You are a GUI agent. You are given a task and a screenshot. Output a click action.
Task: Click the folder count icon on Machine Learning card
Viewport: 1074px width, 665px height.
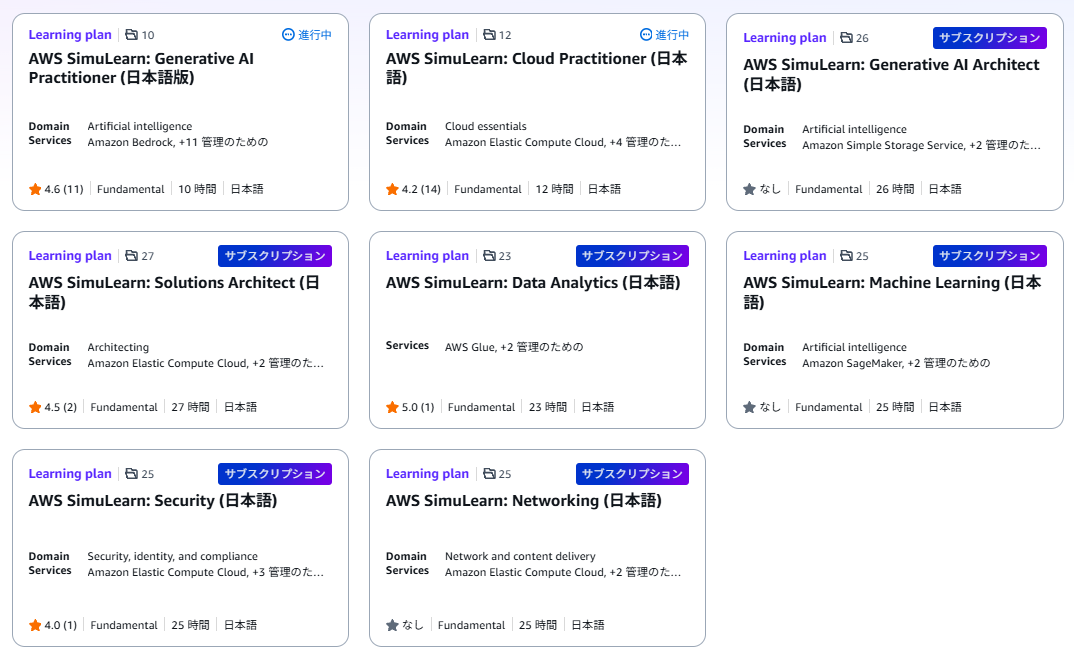[x=847, y=255]
